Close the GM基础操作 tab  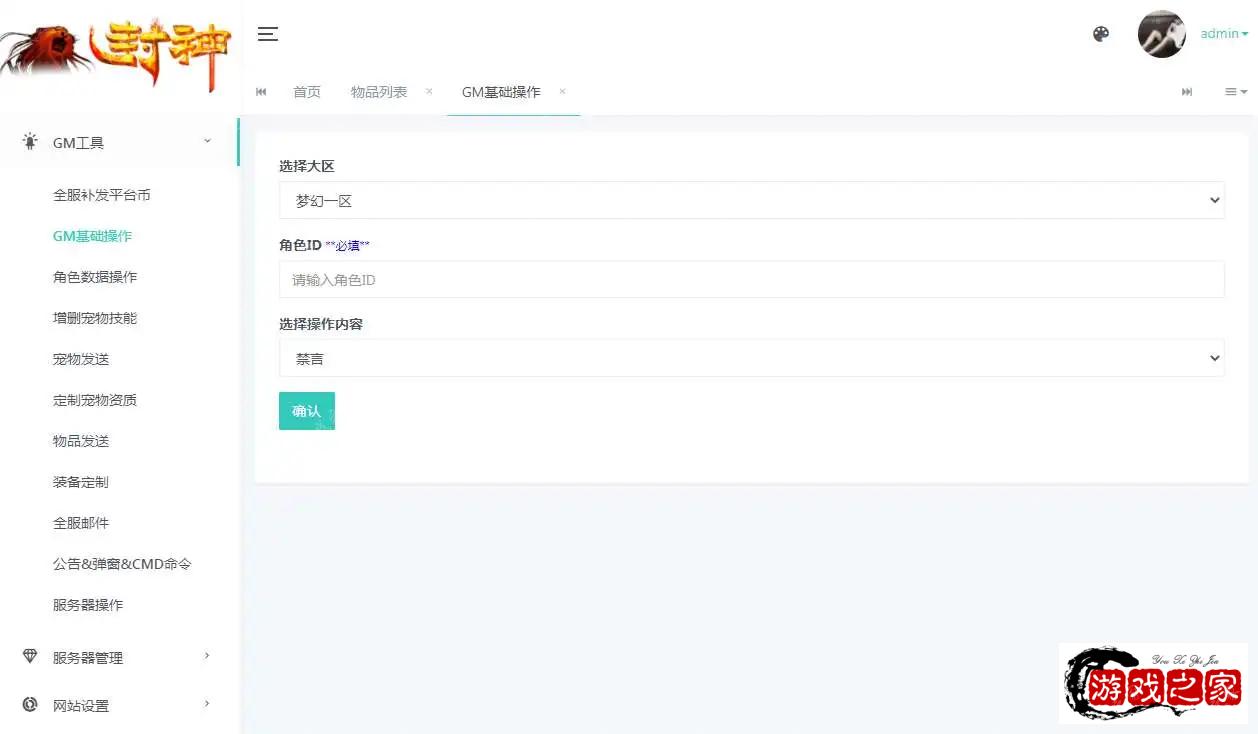tap(562, 91)
